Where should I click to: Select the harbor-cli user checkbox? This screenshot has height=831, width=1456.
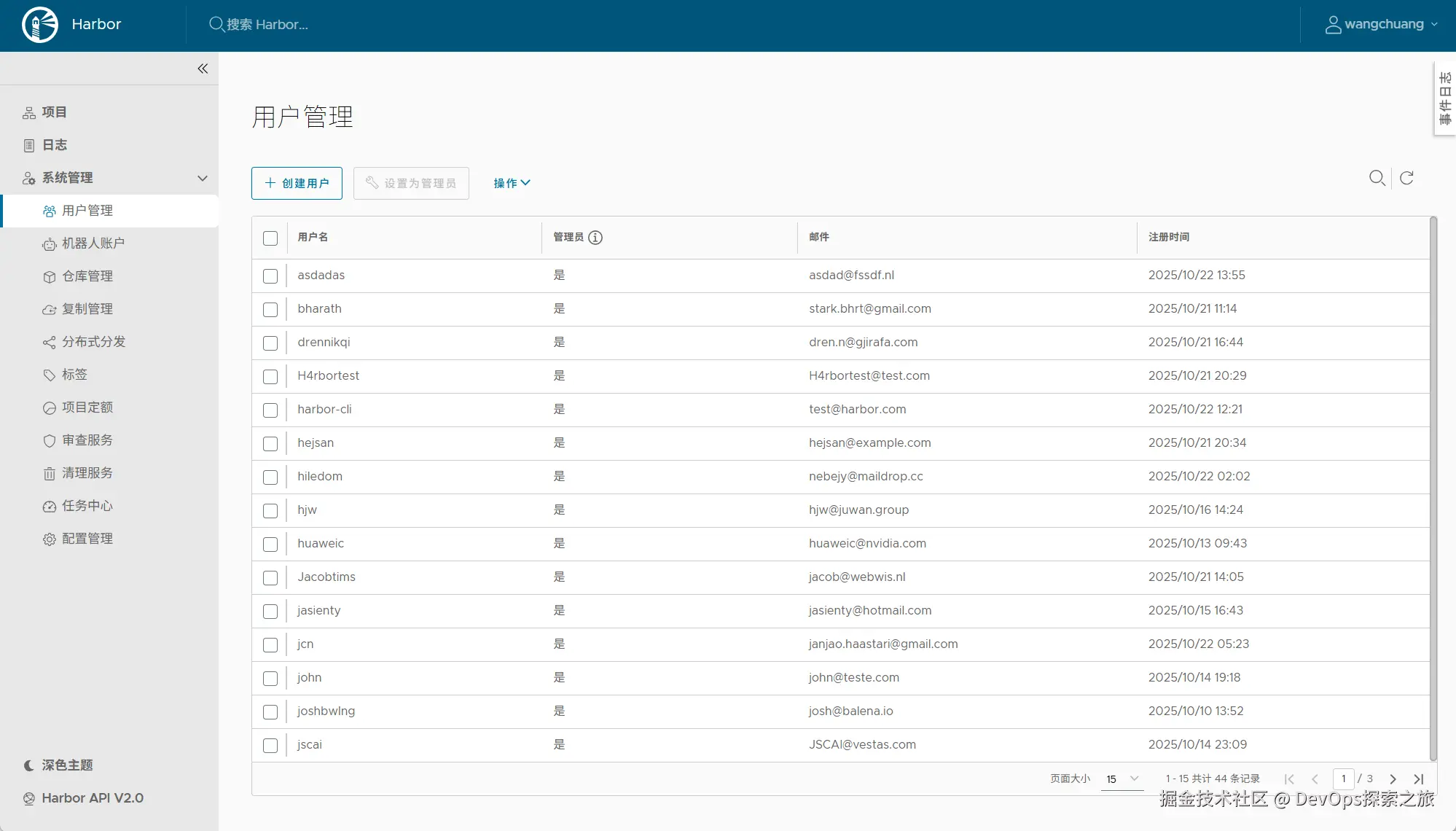270,410
